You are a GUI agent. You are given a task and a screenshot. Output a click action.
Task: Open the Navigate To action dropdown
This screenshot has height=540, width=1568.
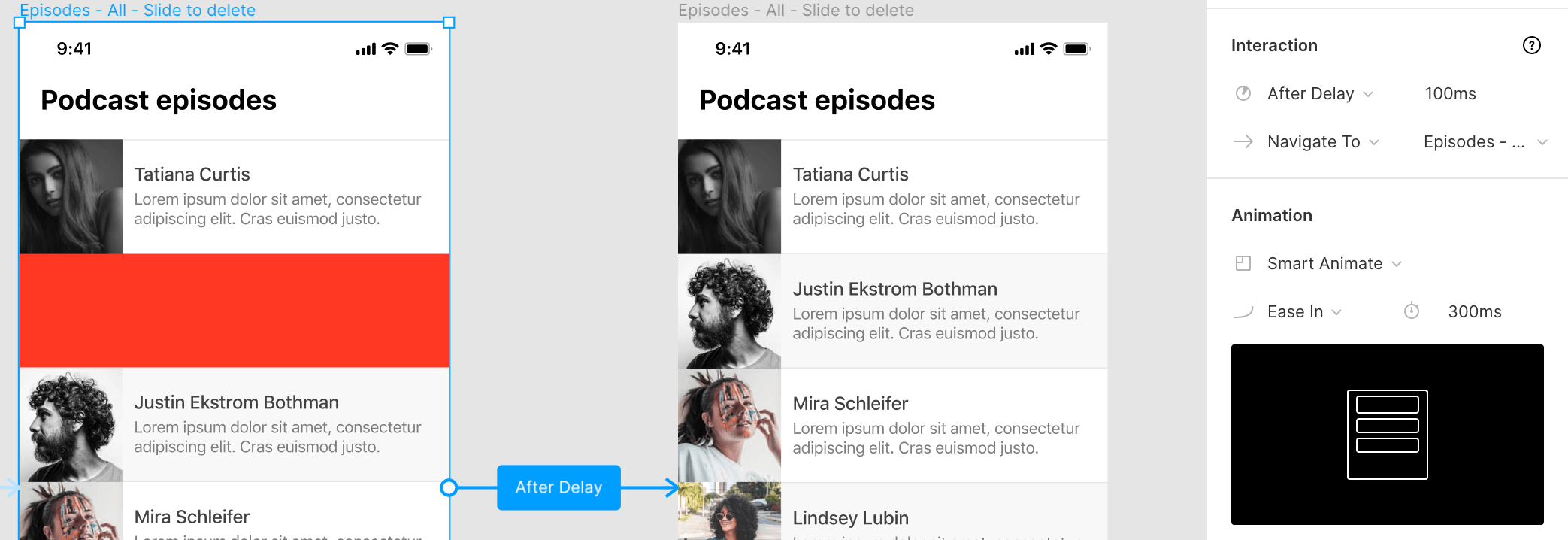[x=1323, y=141]
